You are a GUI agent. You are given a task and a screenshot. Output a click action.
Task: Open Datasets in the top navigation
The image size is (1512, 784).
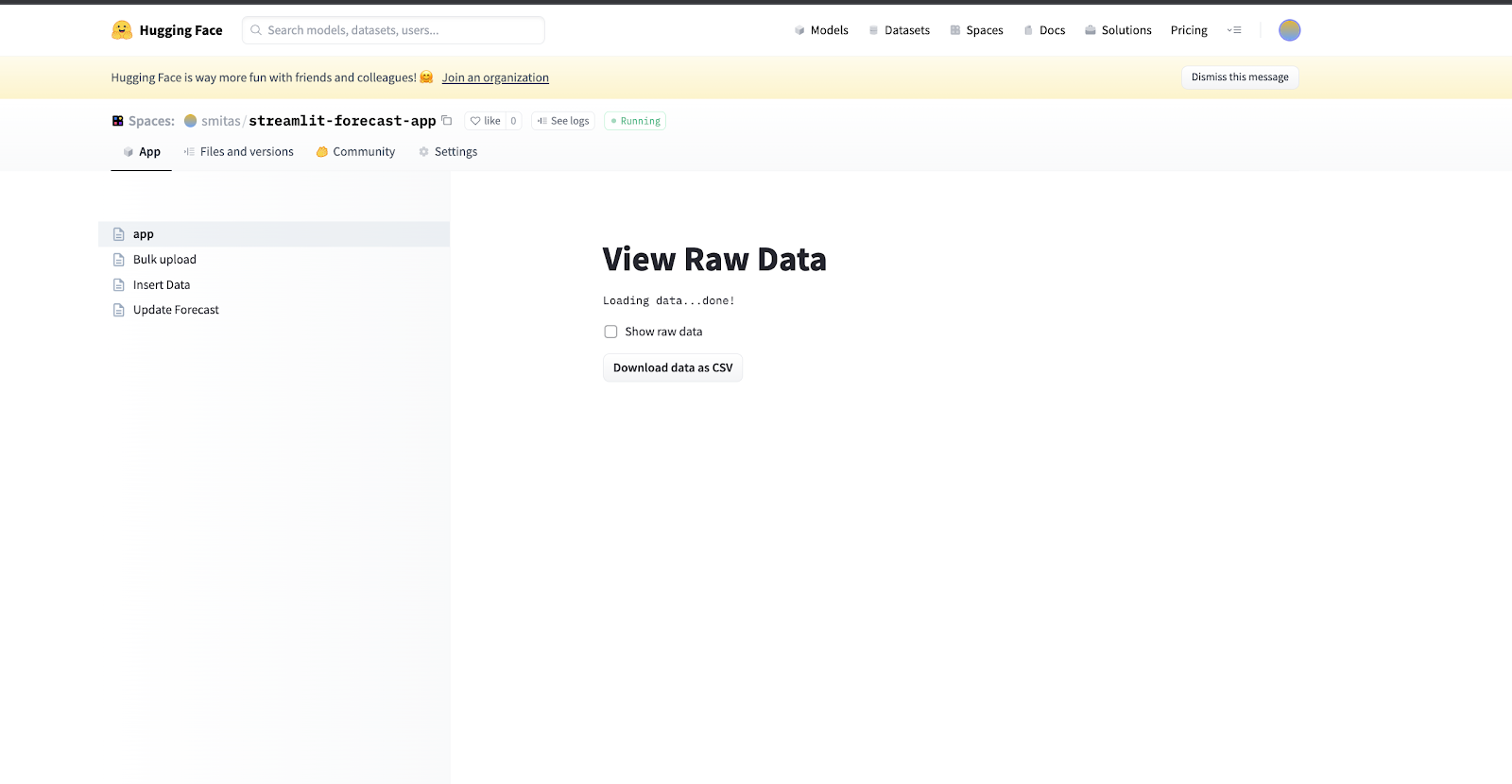tap(899, 30)
